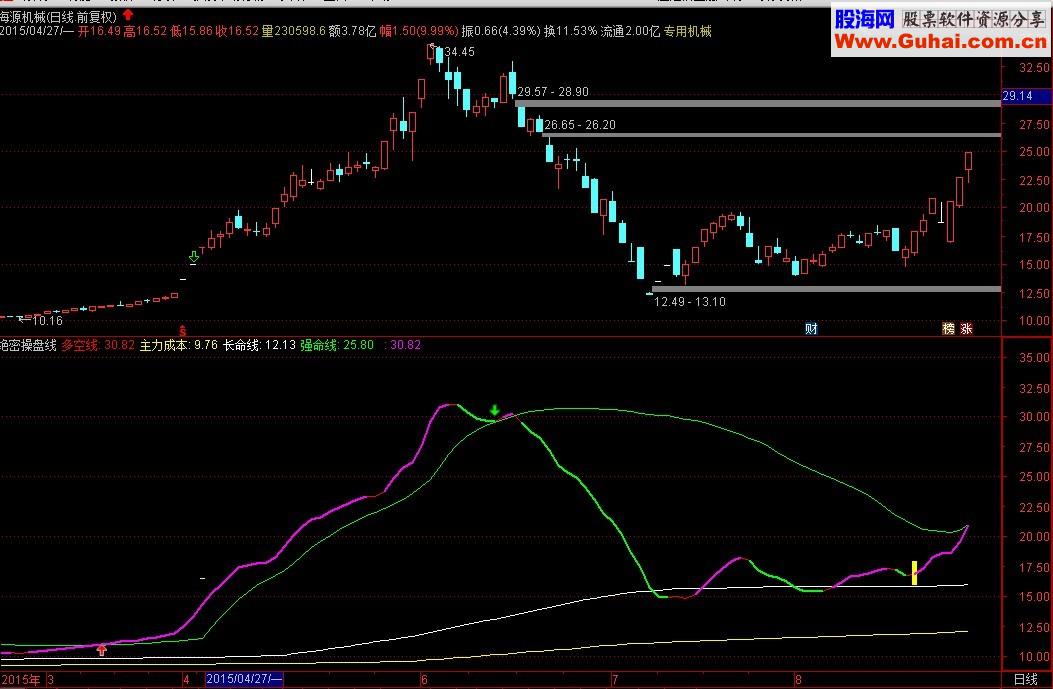This screenshot has width=1053, height=689.
Task: Click the date 2015/04/27/一 in top data row
Action: (x=37, y=31)
